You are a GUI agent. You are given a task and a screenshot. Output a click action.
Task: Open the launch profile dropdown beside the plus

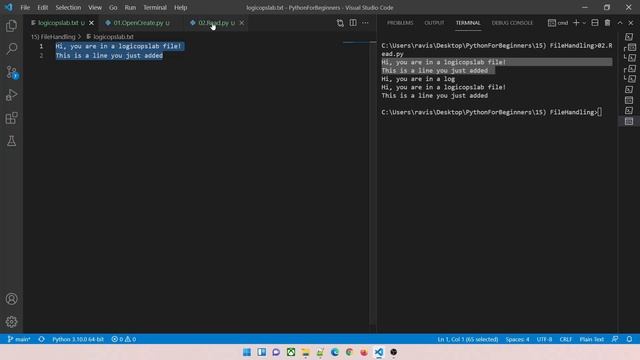584,23
